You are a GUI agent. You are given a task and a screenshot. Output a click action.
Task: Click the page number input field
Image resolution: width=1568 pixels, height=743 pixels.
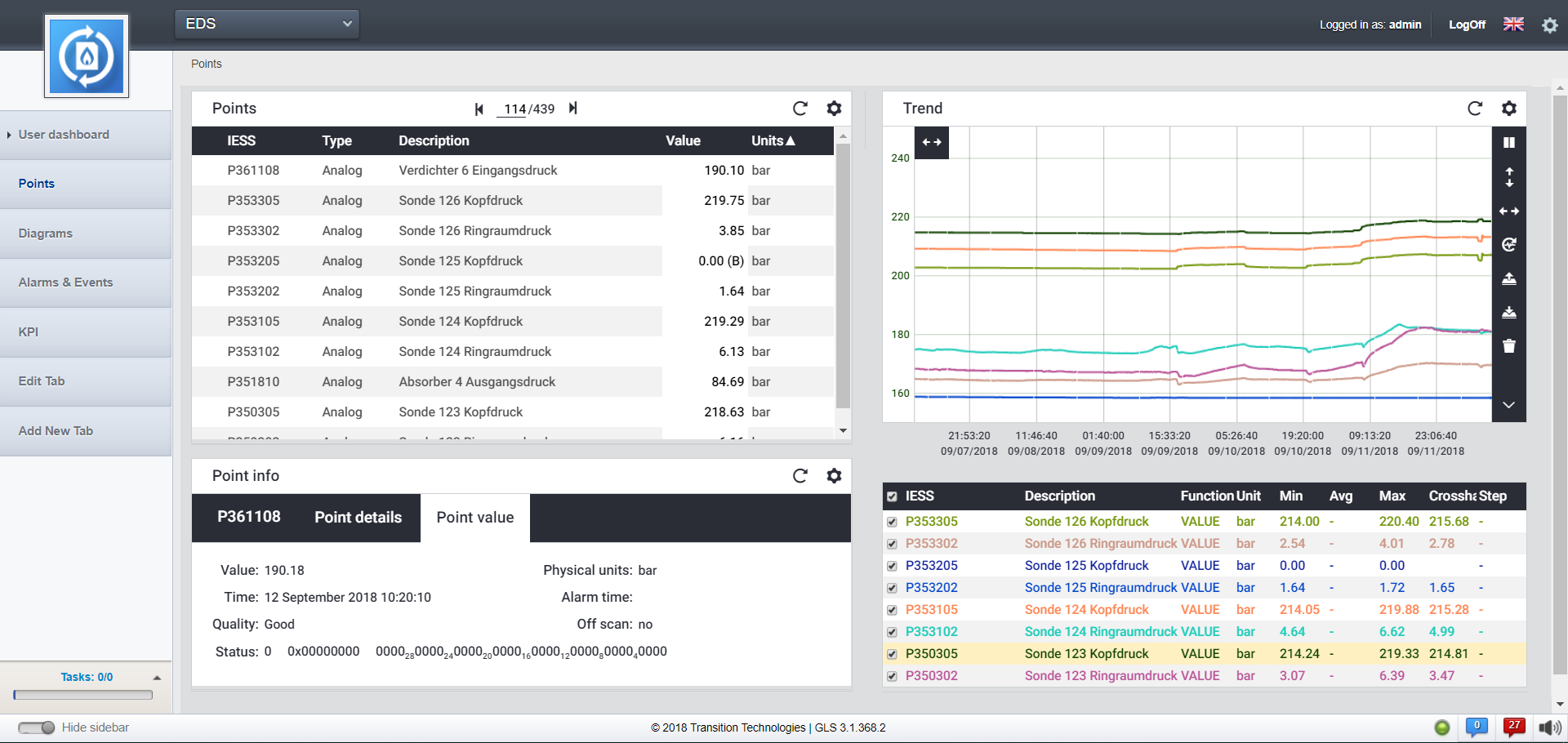pos(514,109)
